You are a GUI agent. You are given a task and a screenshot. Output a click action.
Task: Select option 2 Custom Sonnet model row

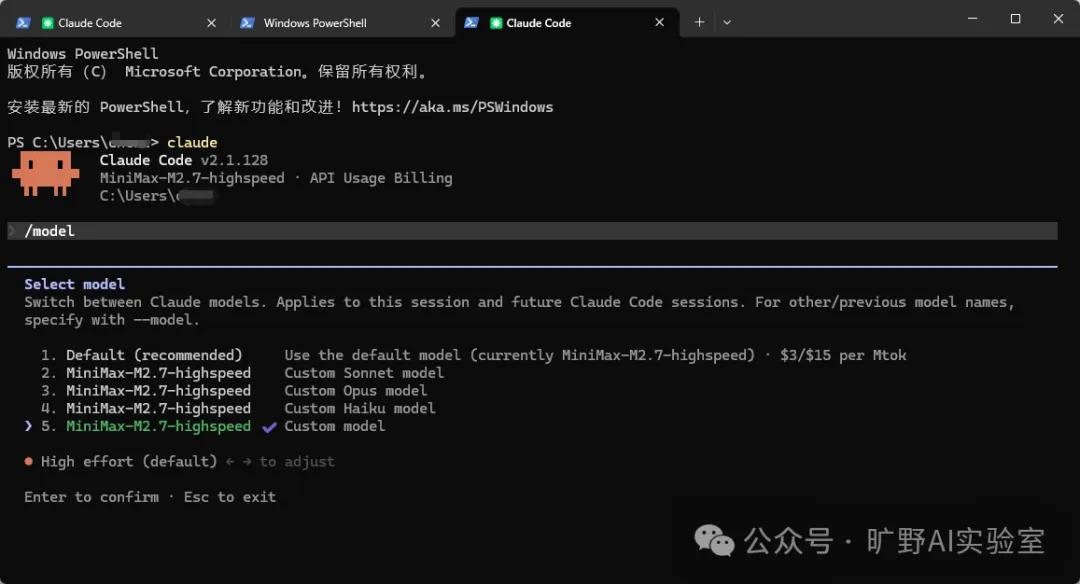coord(242,373)
